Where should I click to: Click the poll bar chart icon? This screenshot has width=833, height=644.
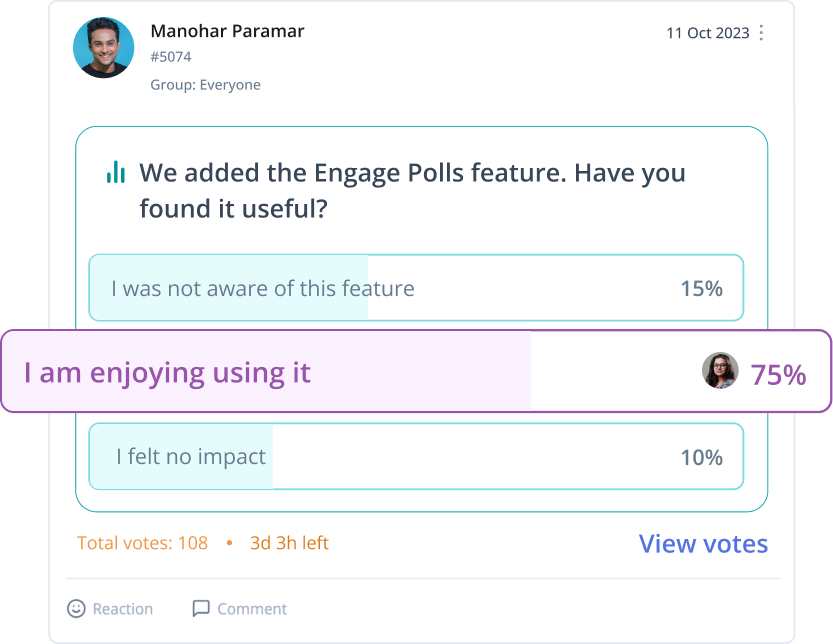click(x=116, y=173)
